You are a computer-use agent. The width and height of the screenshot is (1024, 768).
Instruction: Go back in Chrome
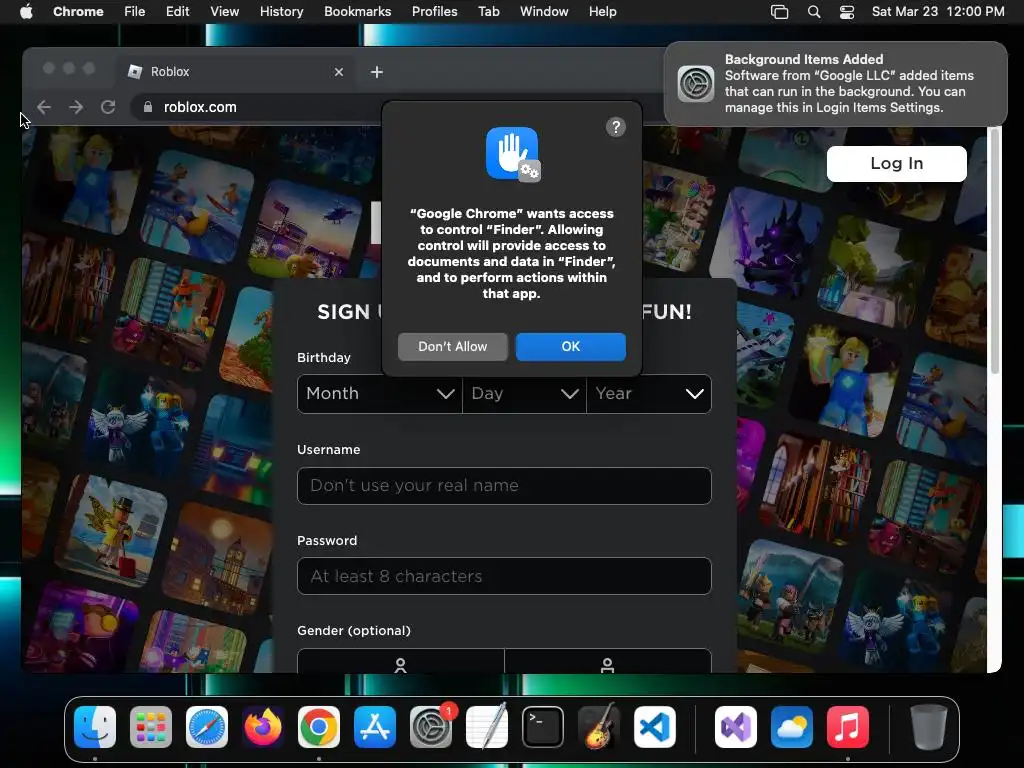[x=44, y=107]
